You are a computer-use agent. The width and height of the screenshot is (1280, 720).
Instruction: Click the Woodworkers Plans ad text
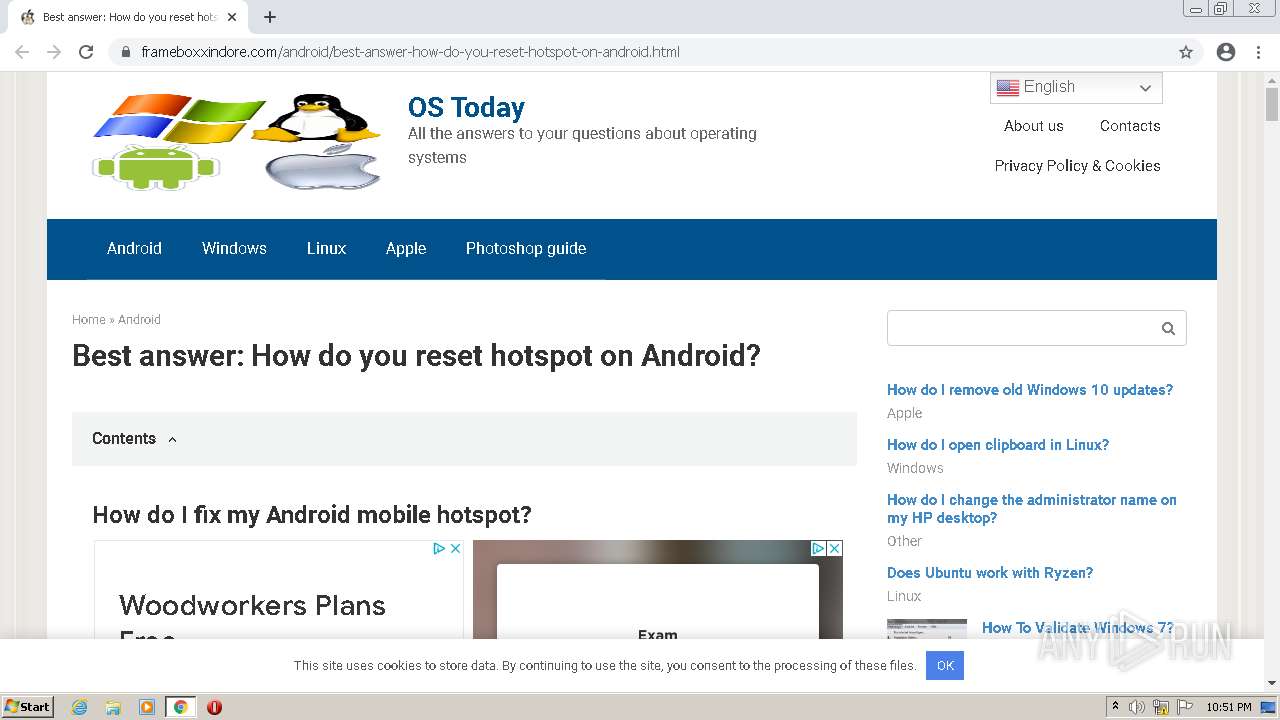pyautogui.click(x=252, y=606)
